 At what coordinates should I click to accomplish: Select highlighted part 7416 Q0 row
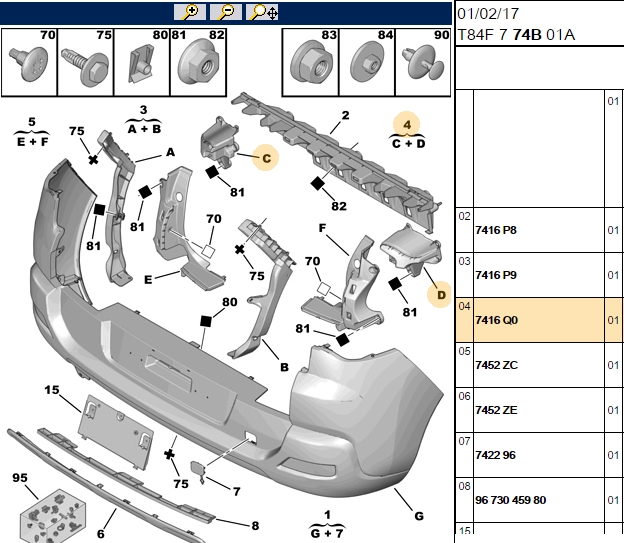(539, 320)
